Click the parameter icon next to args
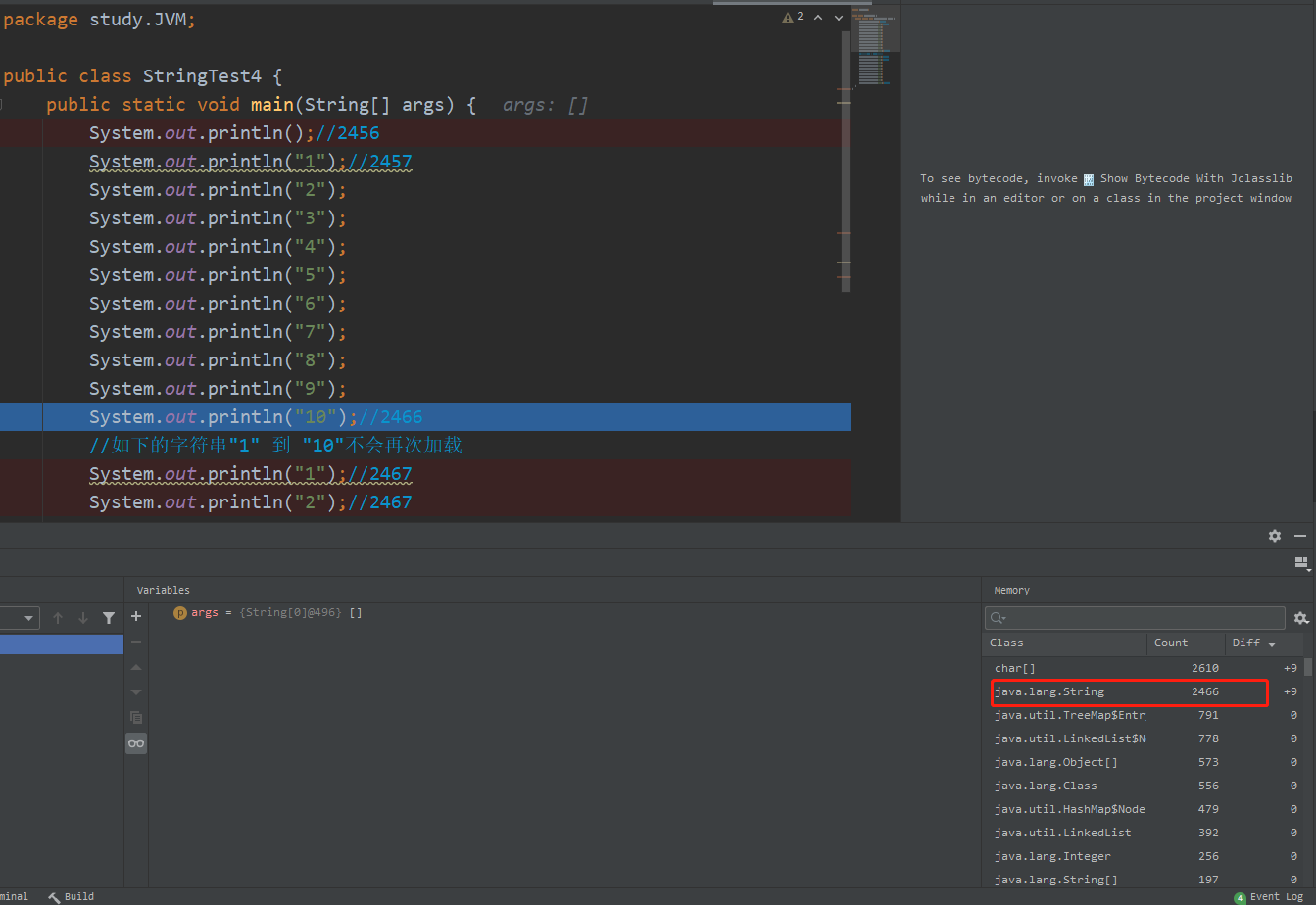Viewport: 1316px width, 905px height. click(x=180, y=613)
